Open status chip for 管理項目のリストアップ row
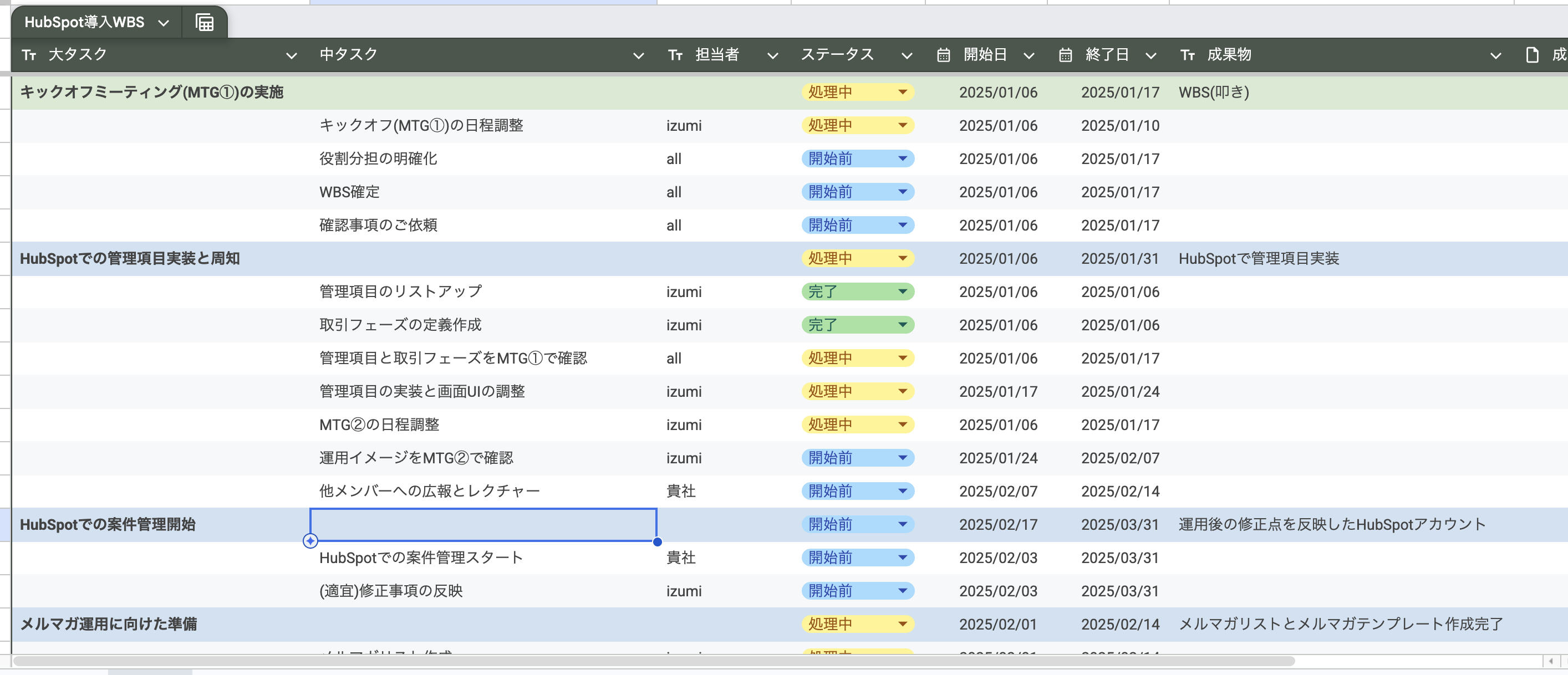1568x675 pixels. (x=858, y=292)
